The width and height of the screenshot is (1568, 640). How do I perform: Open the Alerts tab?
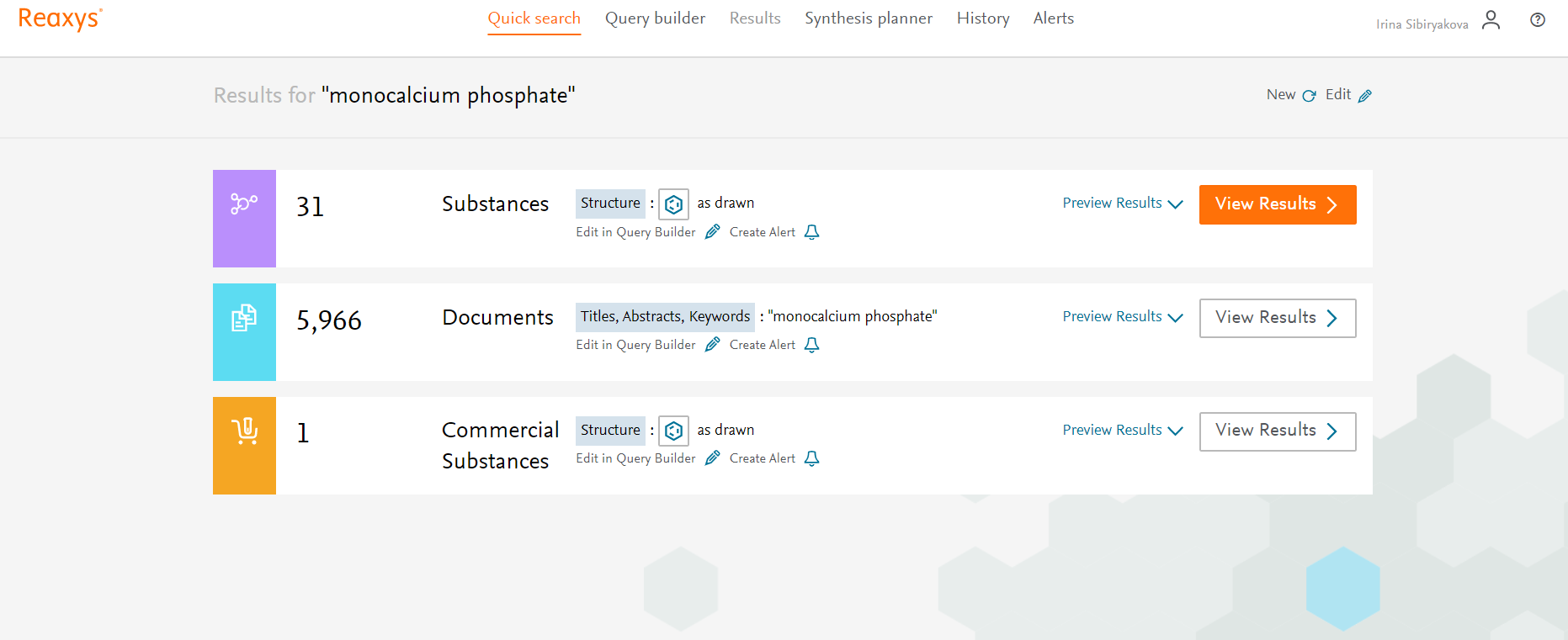click(x=1054, y=19)
